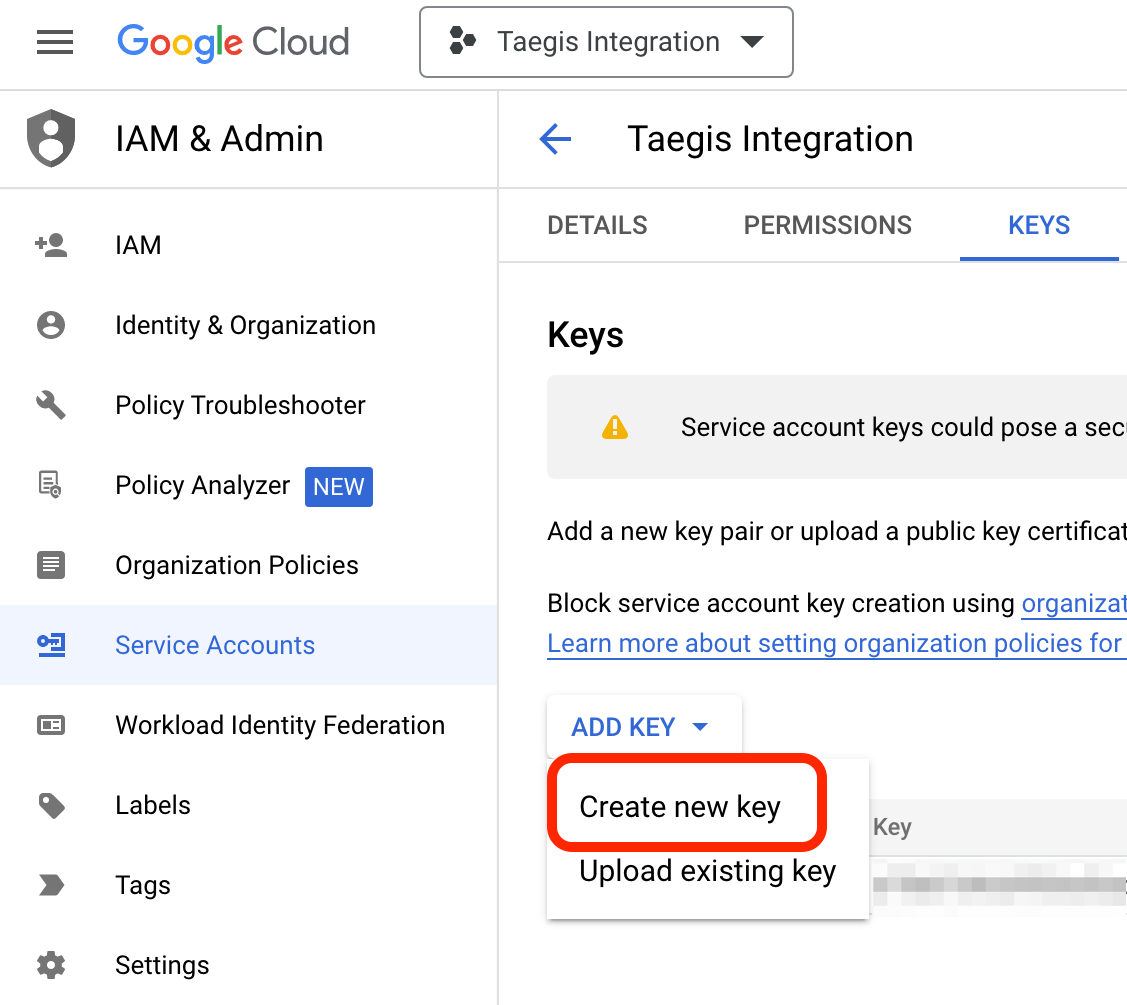Click the Workload Identity Federation card icon

coord(51,725)
